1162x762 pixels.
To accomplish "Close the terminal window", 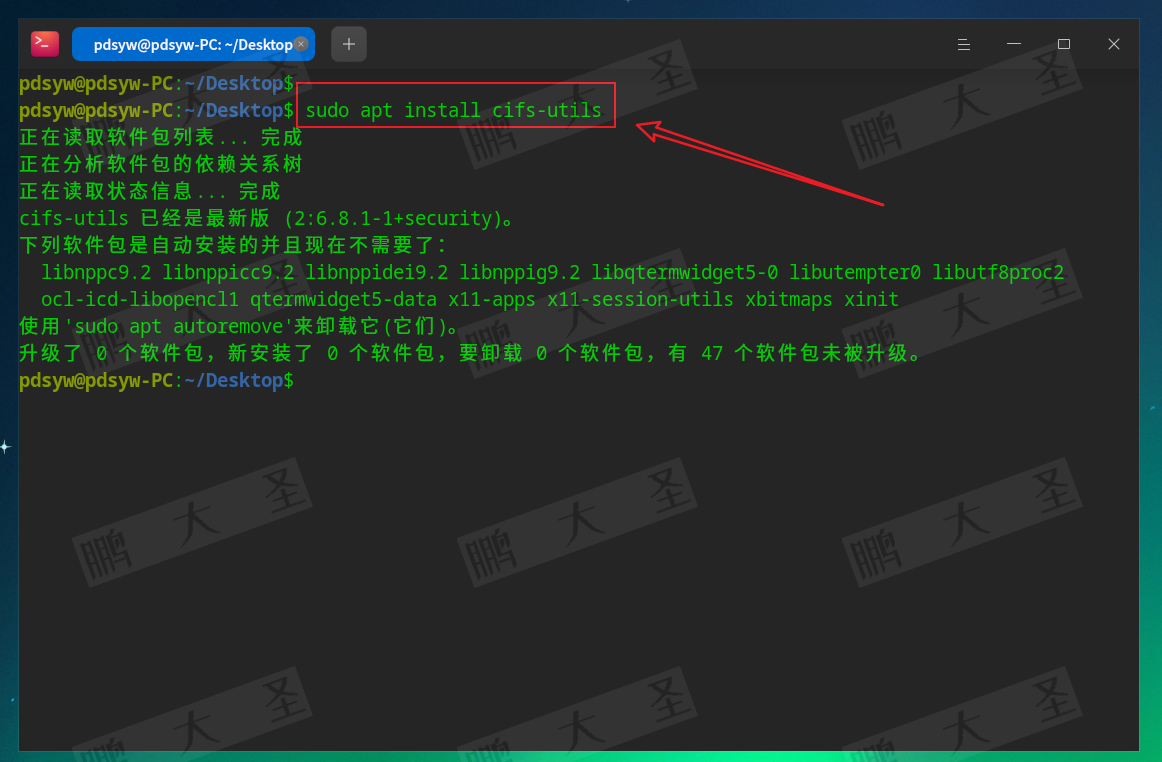I will coord(1113,44).
